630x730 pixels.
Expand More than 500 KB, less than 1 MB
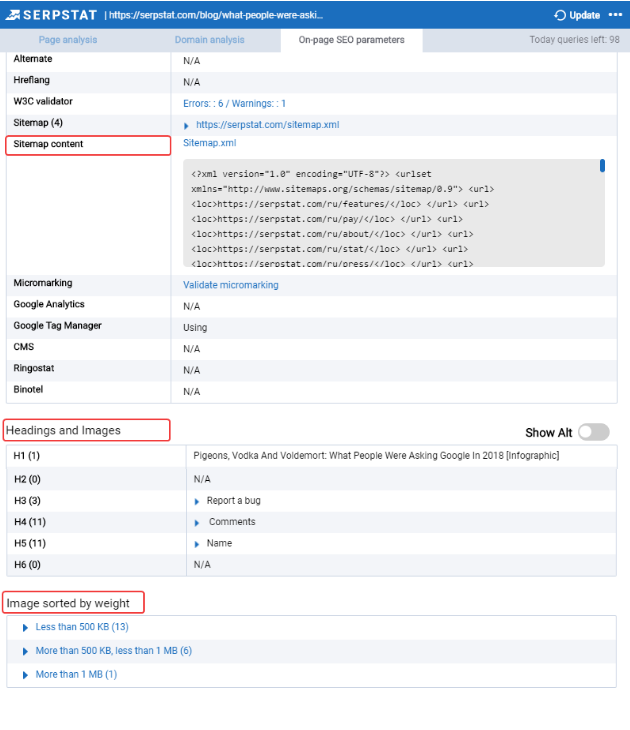[x=25, y=651]
